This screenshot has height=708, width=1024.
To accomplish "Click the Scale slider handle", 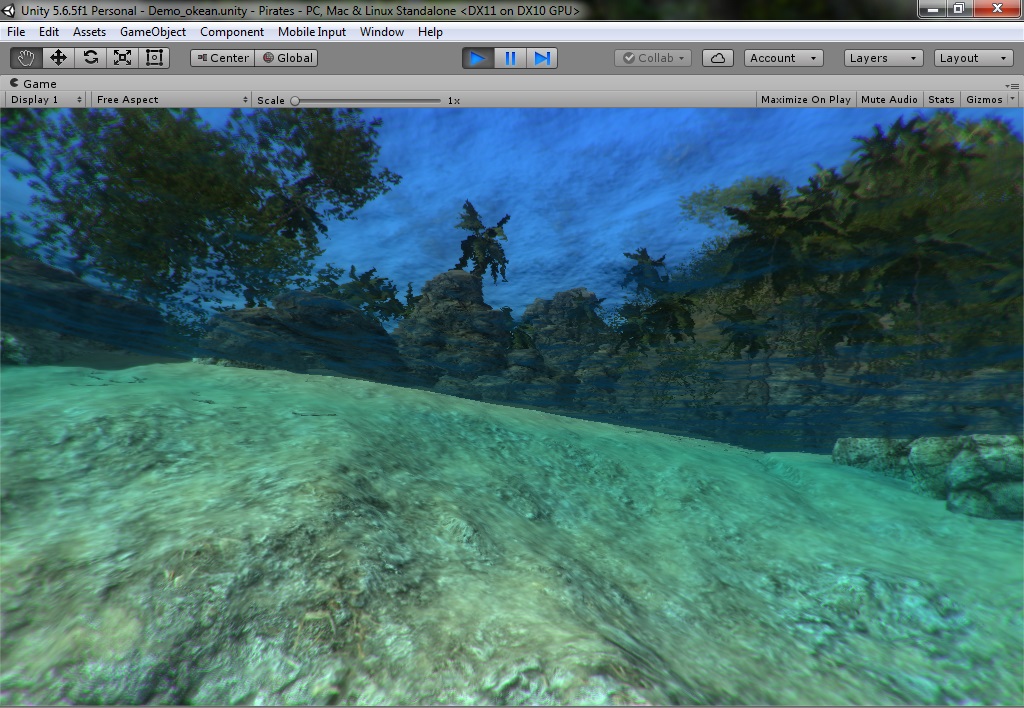I will click(295, 101).
